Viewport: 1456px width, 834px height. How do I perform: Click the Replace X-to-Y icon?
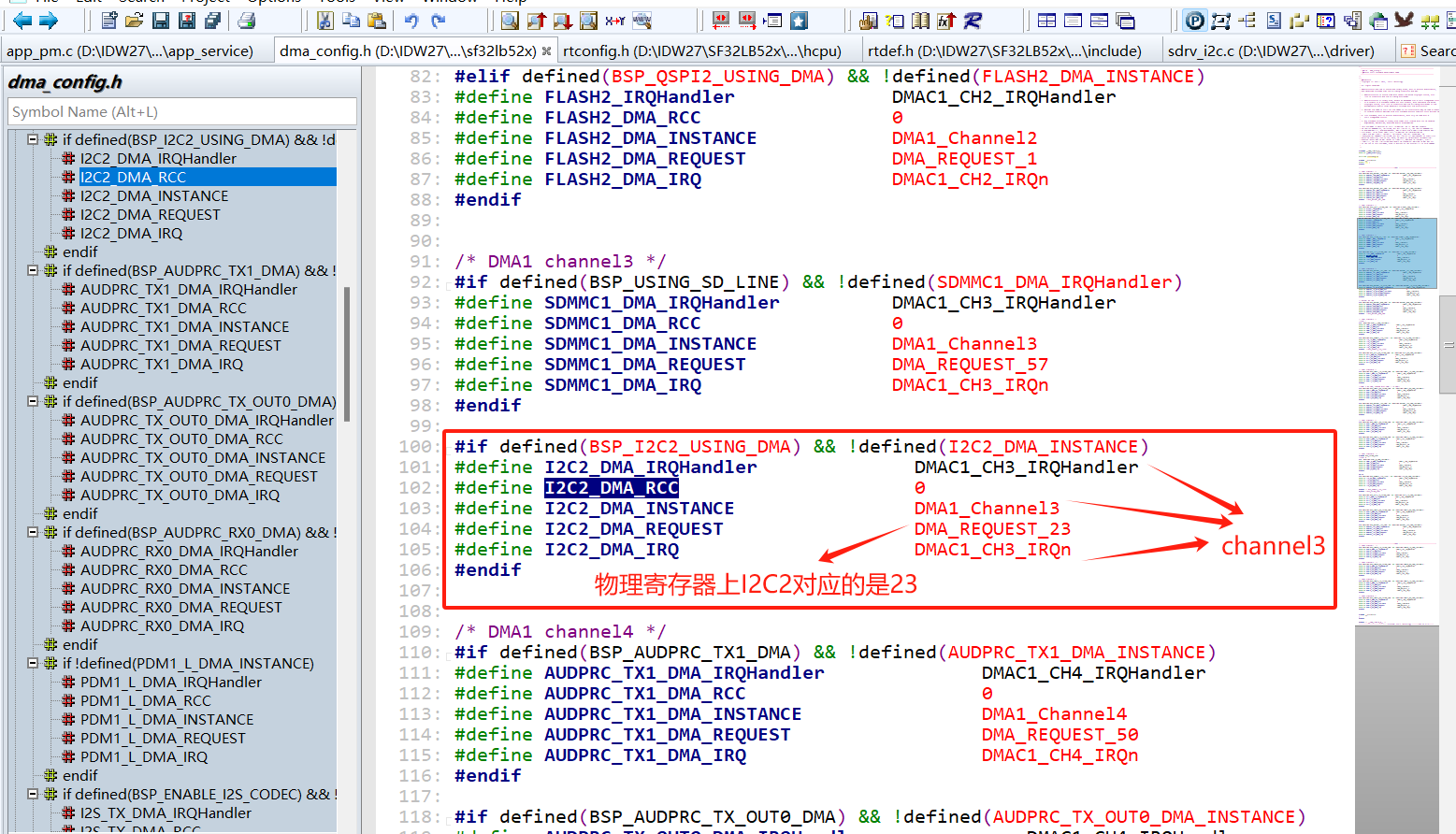coord(614,20)
